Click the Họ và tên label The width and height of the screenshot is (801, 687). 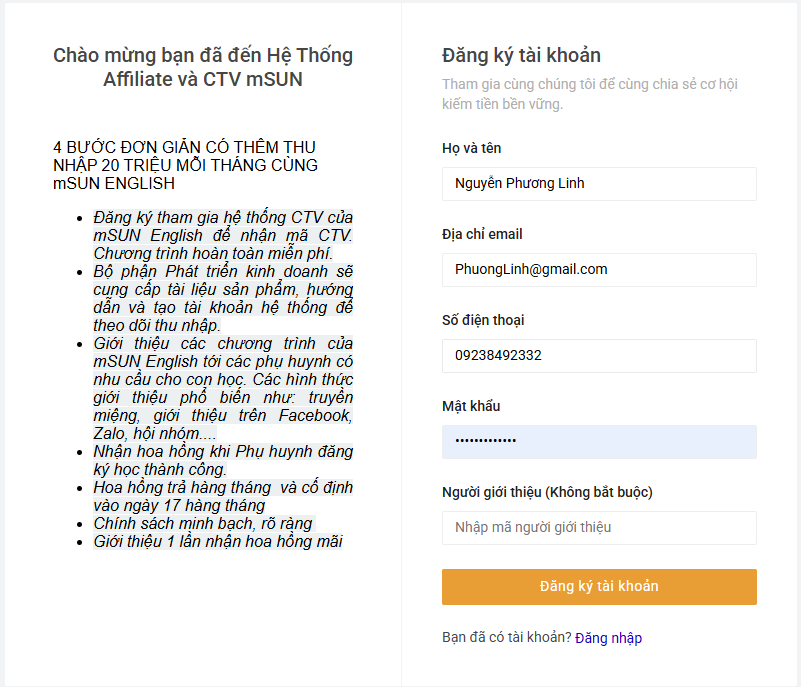(x=472, y=148)
